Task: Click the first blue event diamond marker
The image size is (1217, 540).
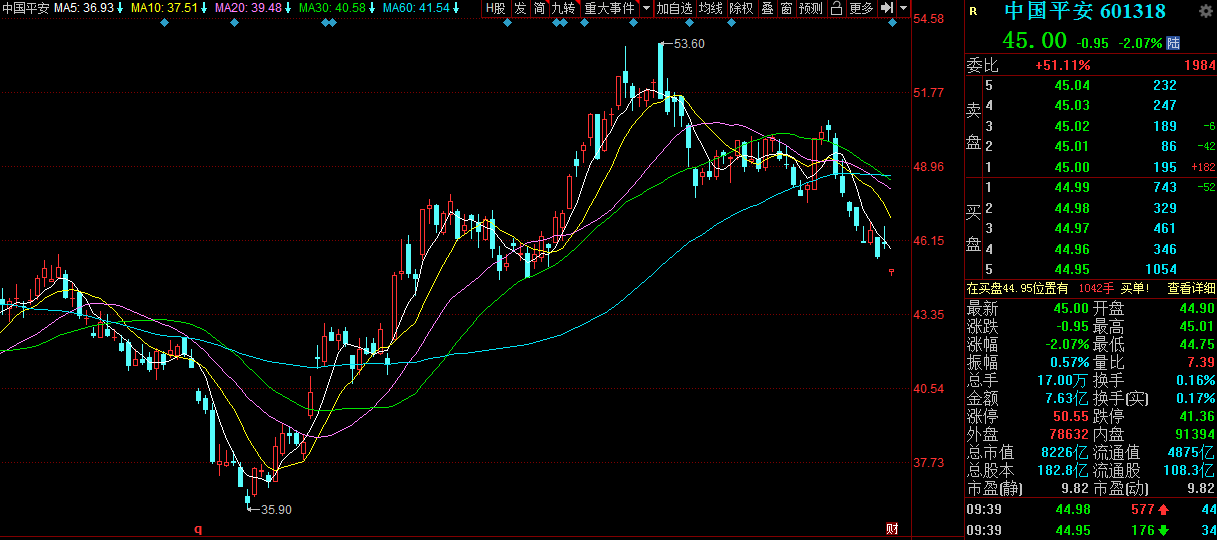Action: coord(165,23)
